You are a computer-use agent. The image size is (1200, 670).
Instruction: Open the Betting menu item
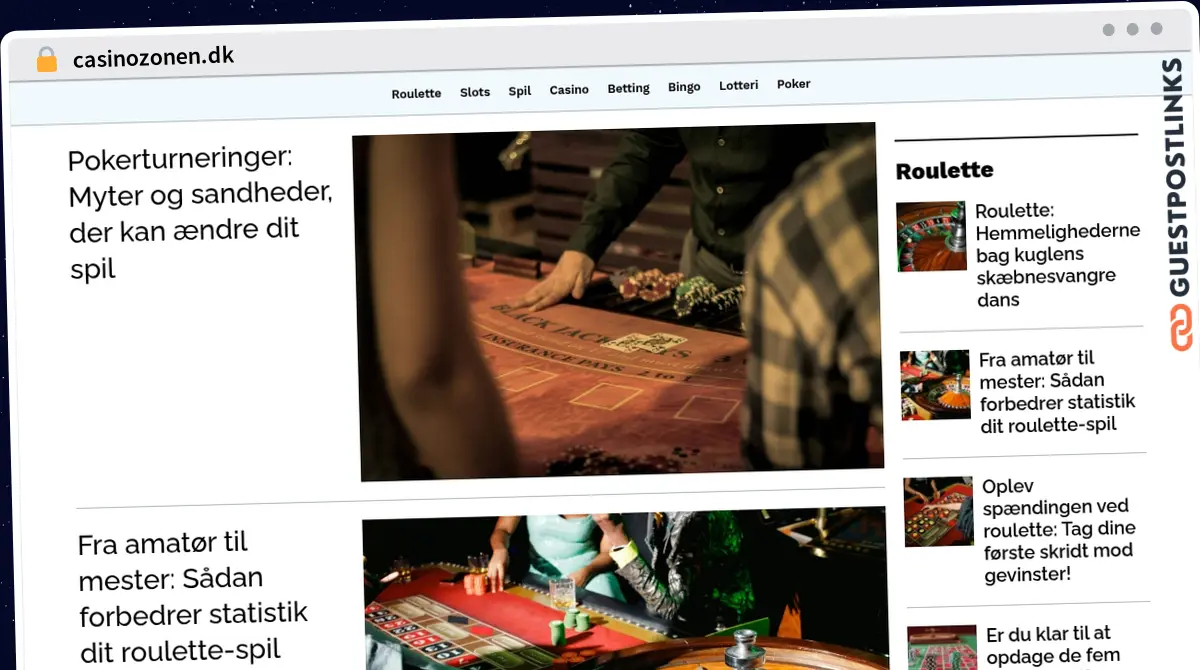[x=629, y=88]
